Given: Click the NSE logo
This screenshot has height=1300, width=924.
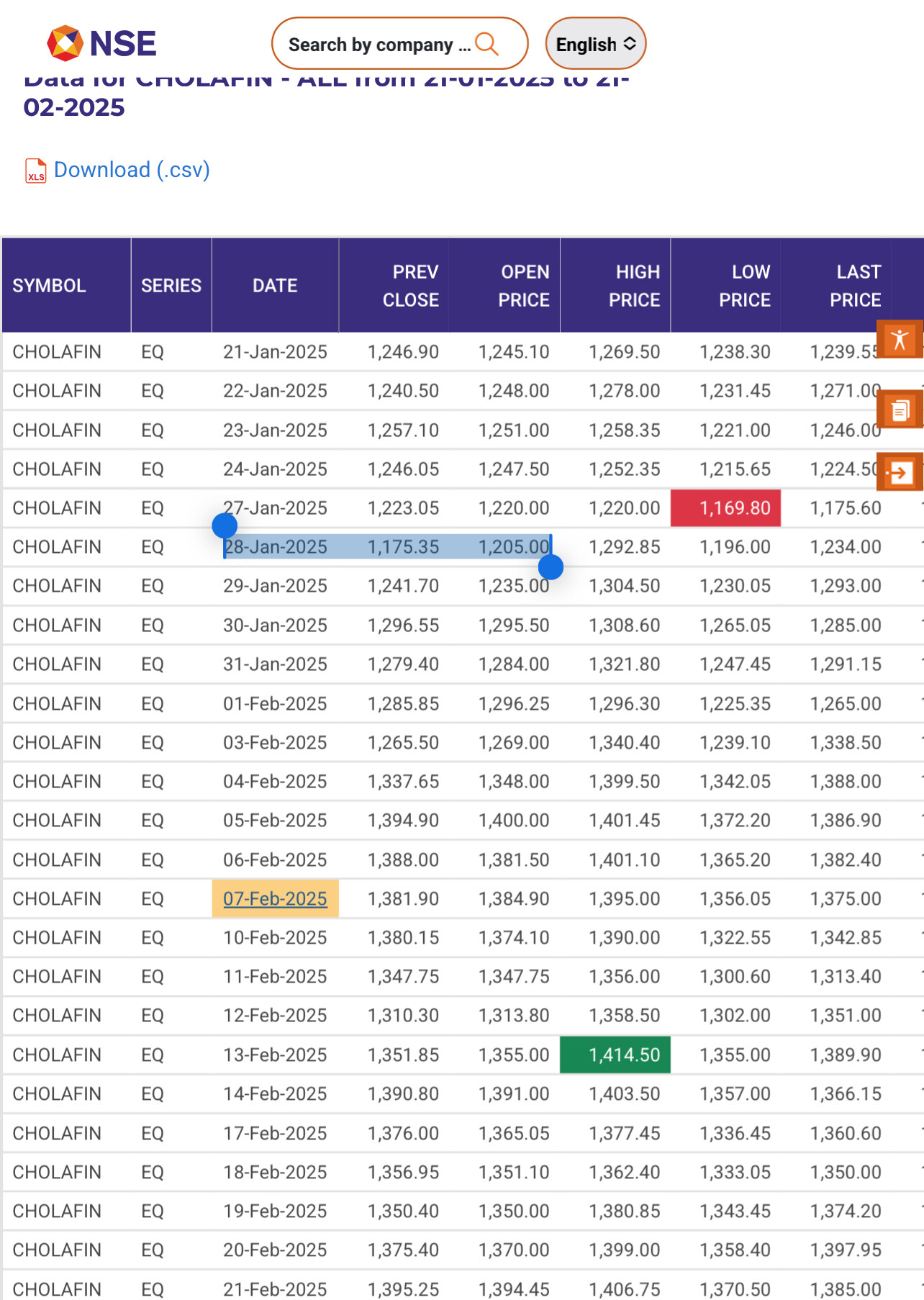Looking at the screenshot, I should 101,44.
